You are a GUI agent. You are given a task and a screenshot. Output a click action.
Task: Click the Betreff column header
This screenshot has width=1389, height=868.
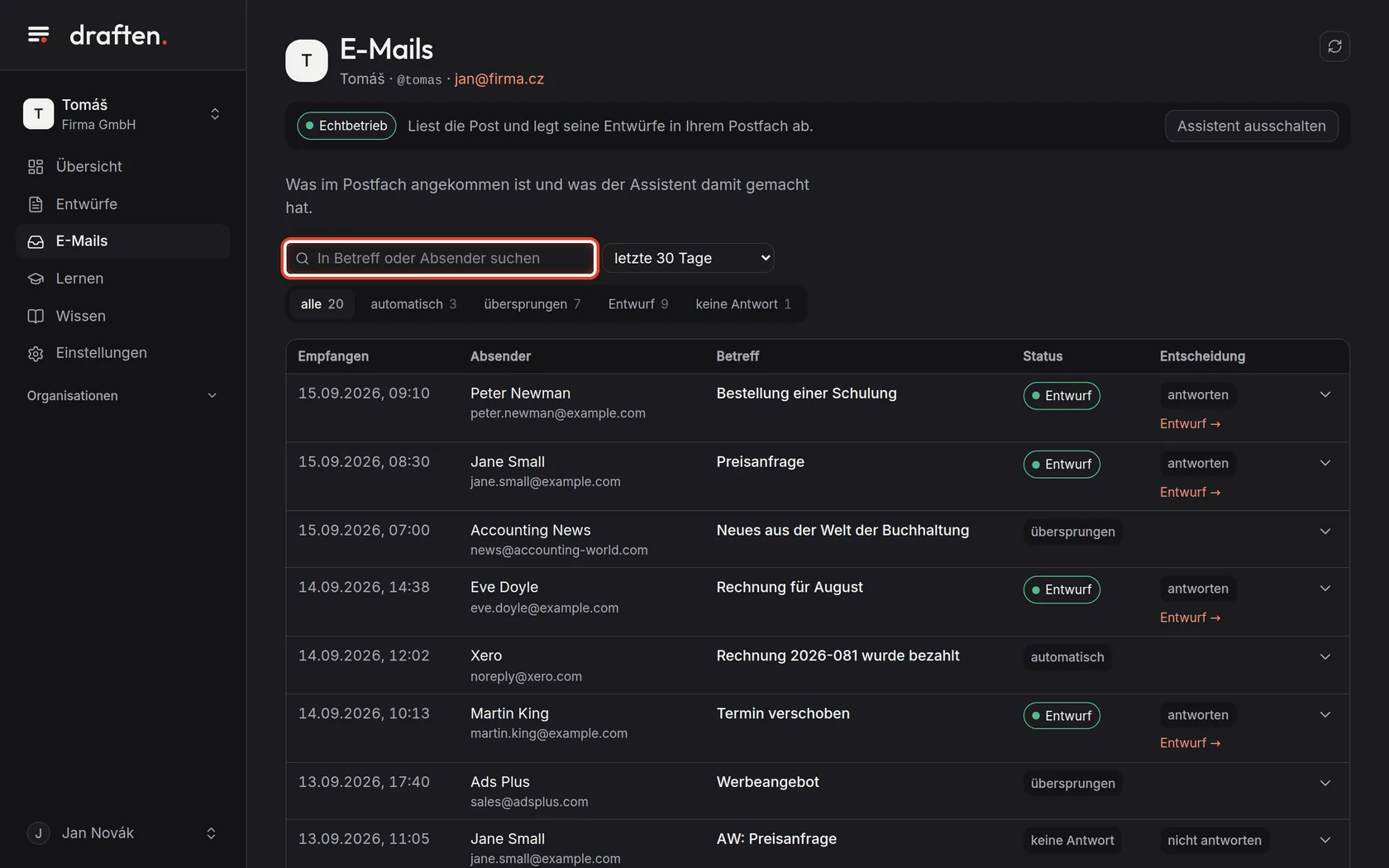click(x=737, y=356)
